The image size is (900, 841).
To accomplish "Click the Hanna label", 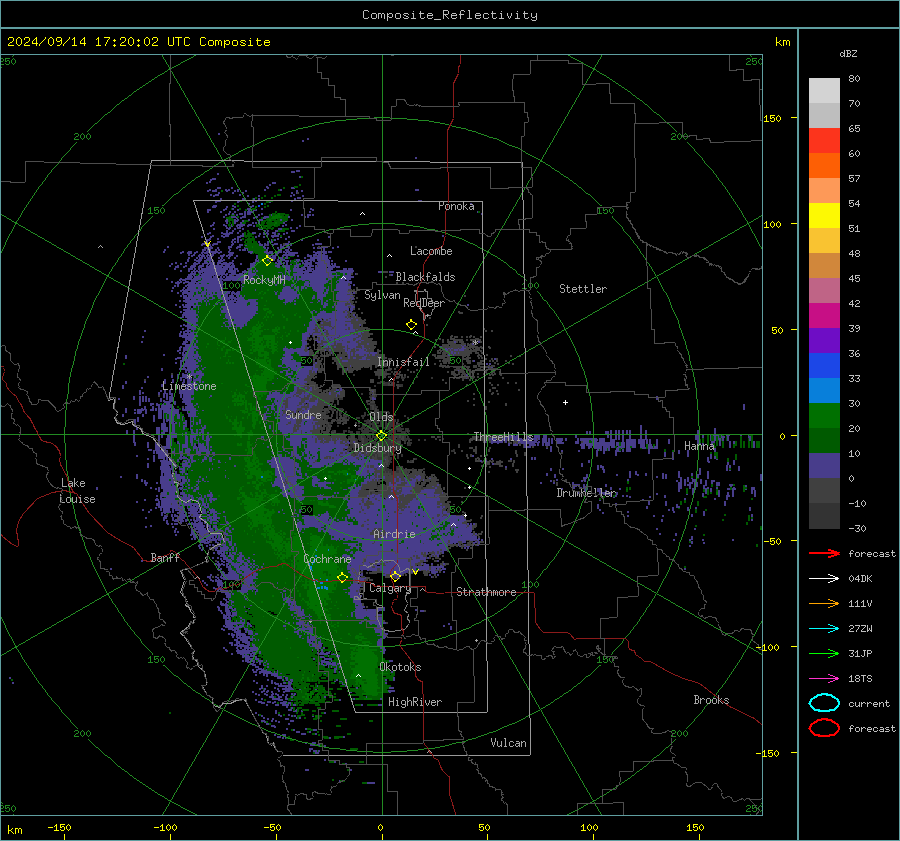I will coord(699,446).
